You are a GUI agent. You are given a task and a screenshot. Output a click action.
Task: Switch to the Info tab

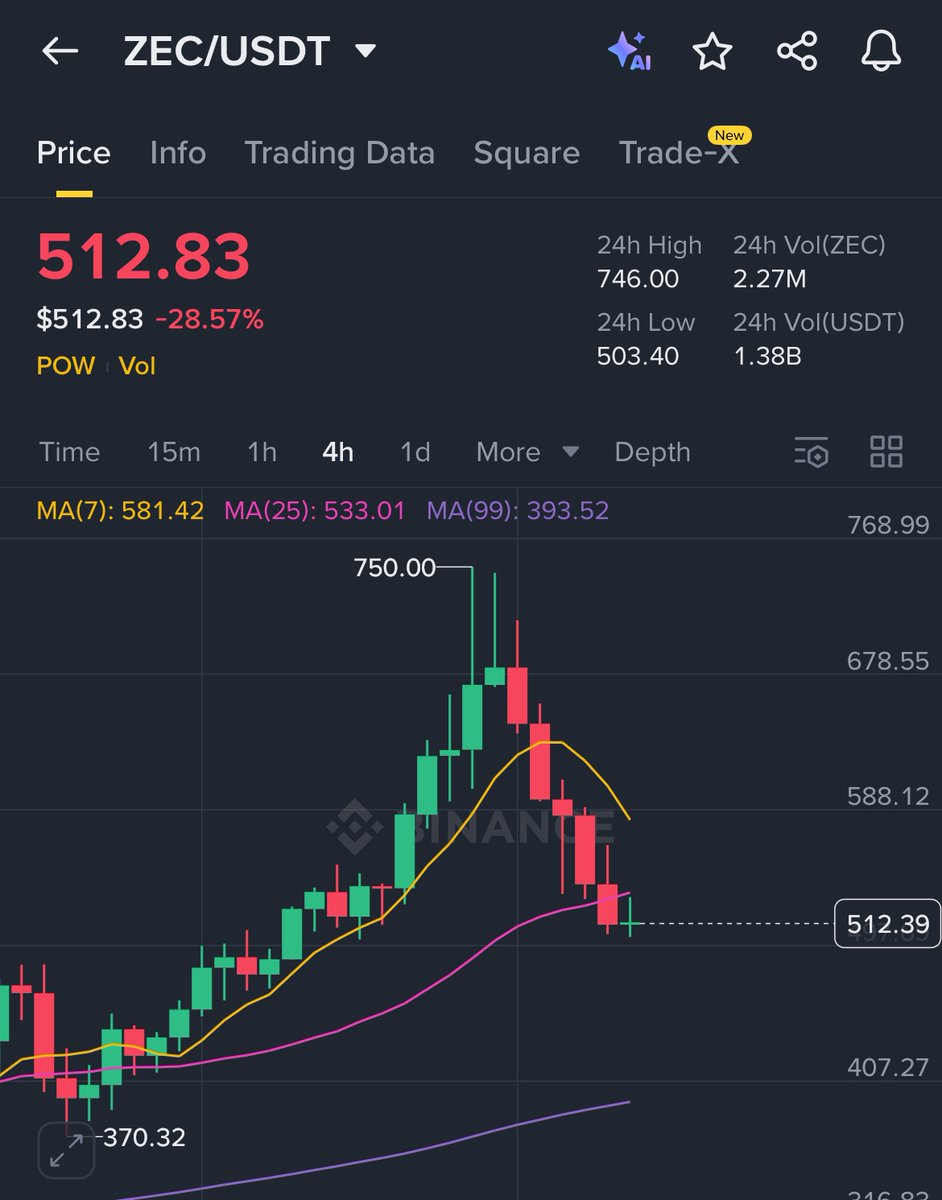coord(178,153)
